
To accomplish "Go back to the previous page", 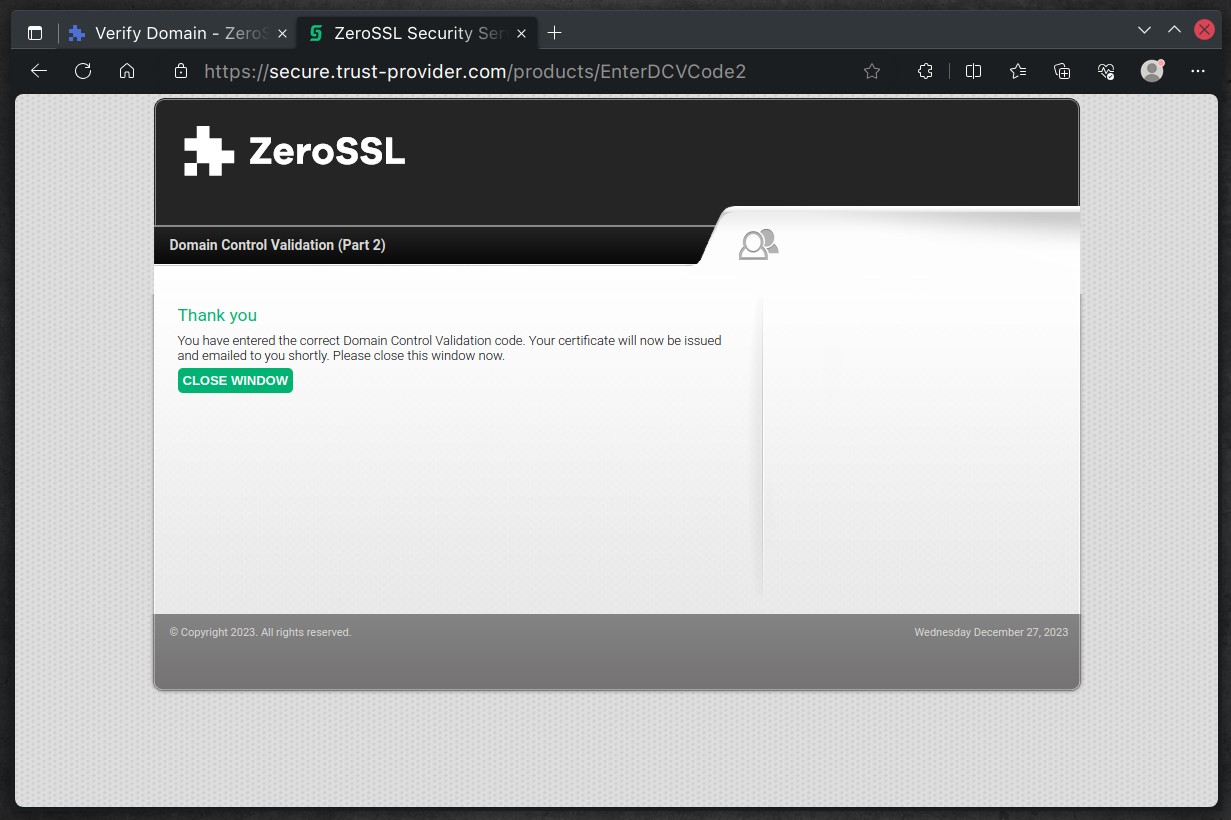I will 39,71.
